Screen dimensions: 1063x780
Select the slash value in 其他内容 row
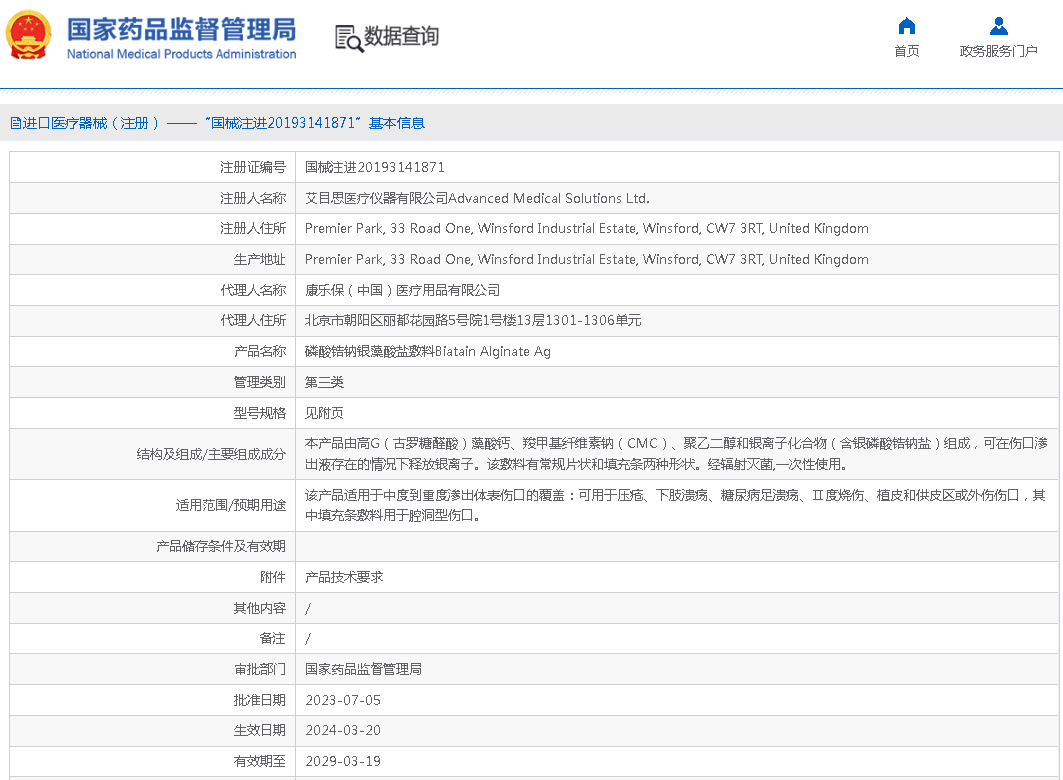(x=308, y=609)
